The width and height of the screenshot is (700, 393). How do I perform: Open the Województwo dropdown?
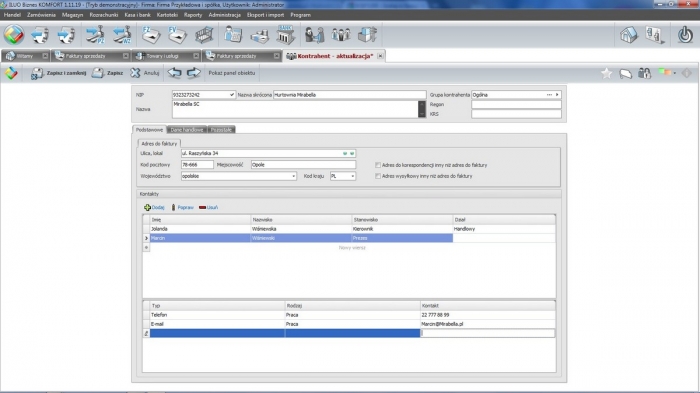coord(293,176)
